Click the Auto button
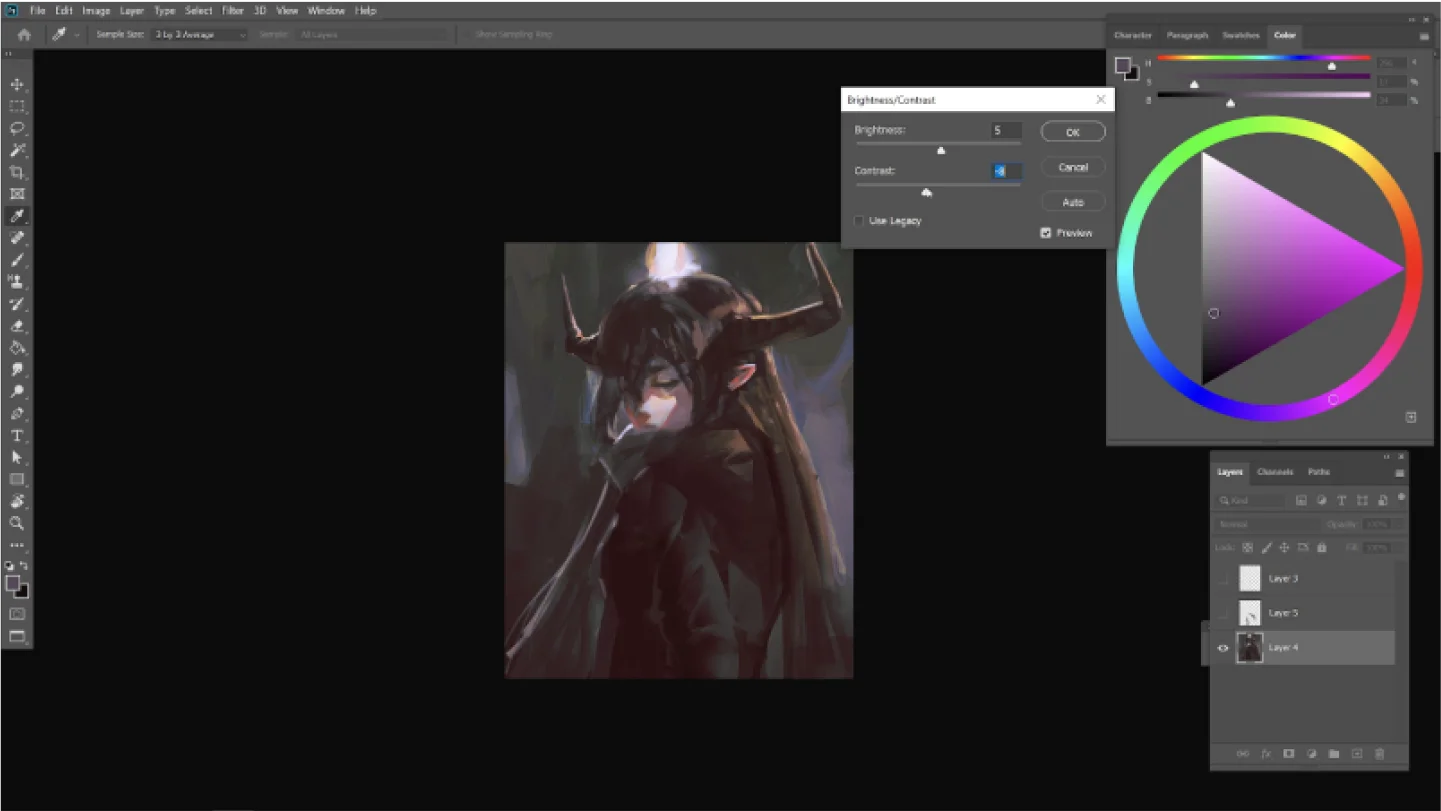Image resolution: width=1441 pixels, height=811 pixels. coord(1073,202)
